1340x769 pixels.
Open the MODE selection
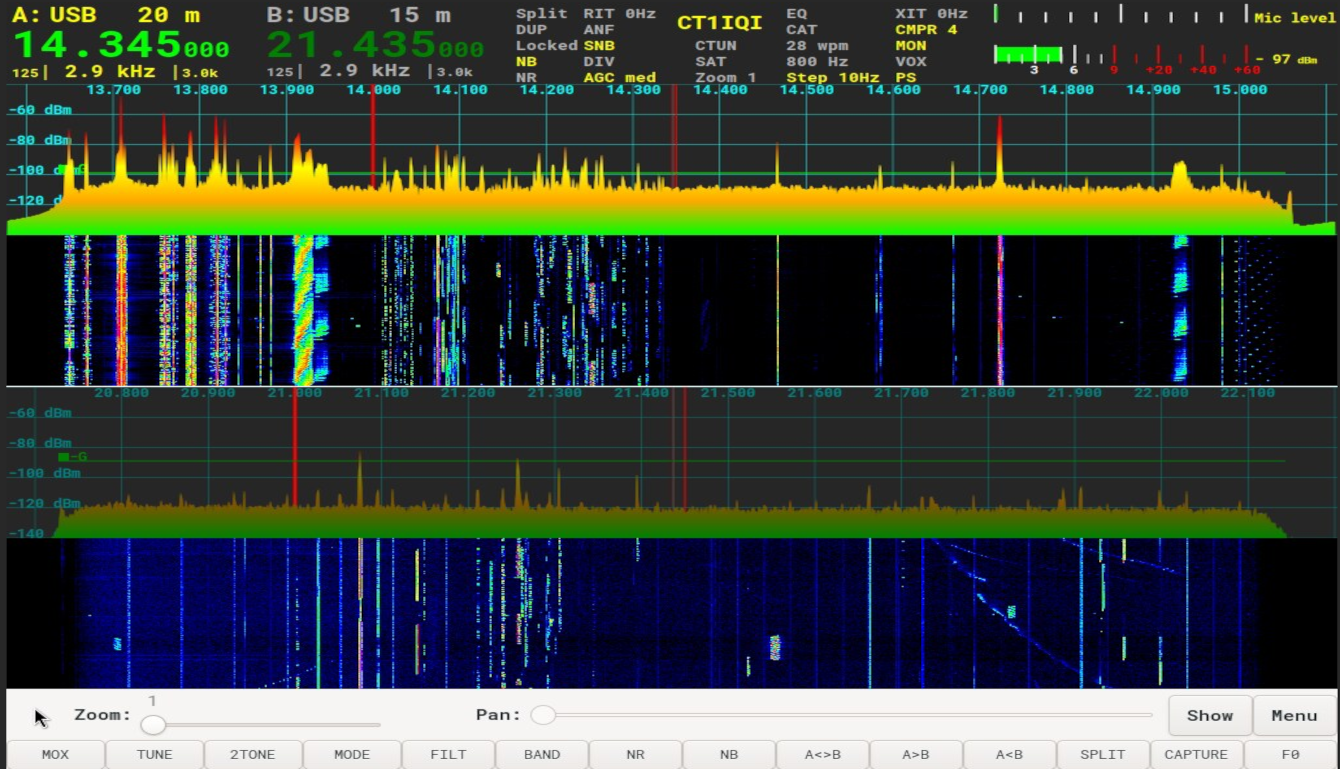point(351,754)
